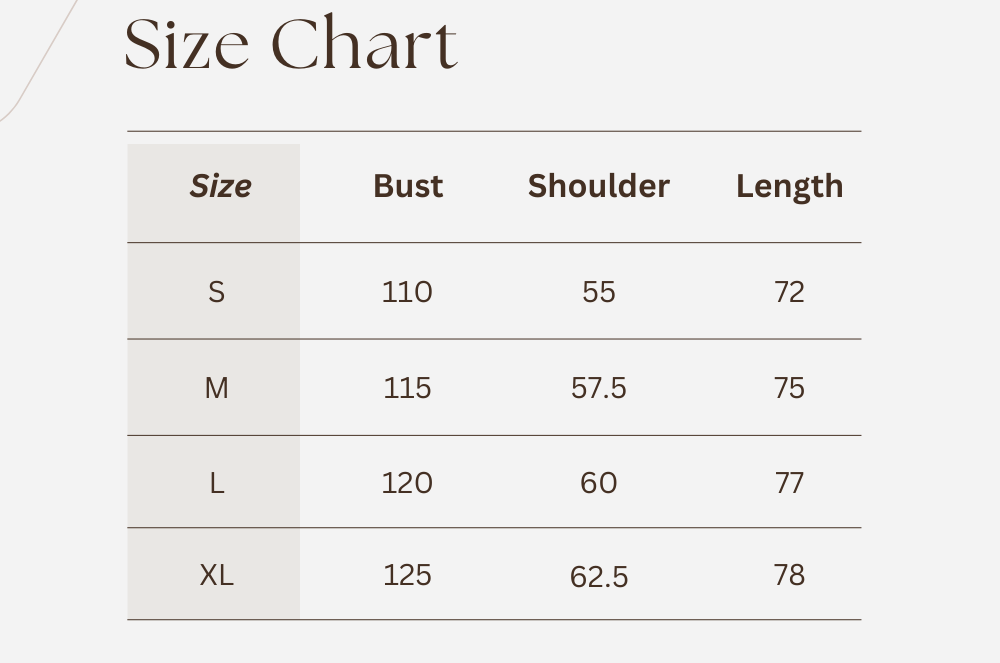The image size is (1000, 663).
Task: Select the M size row label
Action: pyautogui.click(x=216, y=388)
